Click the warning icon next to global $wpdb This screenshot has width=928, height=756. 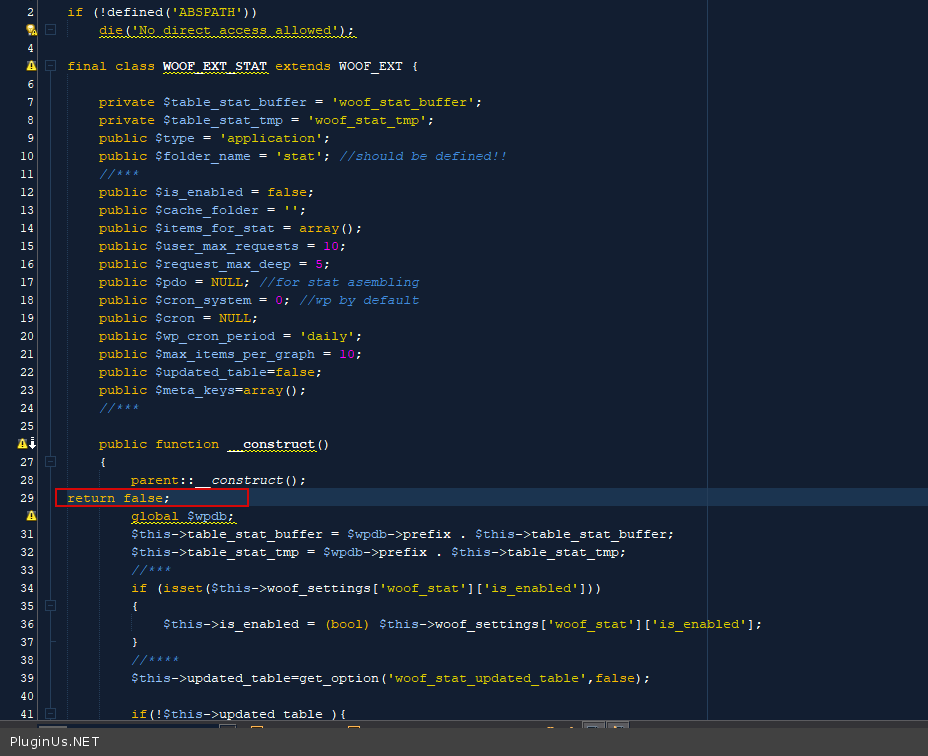pos(31,516)
